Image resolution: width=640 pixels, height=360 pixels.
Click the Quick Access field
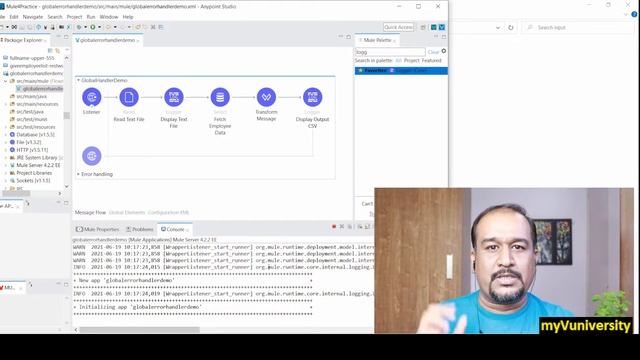398,27
